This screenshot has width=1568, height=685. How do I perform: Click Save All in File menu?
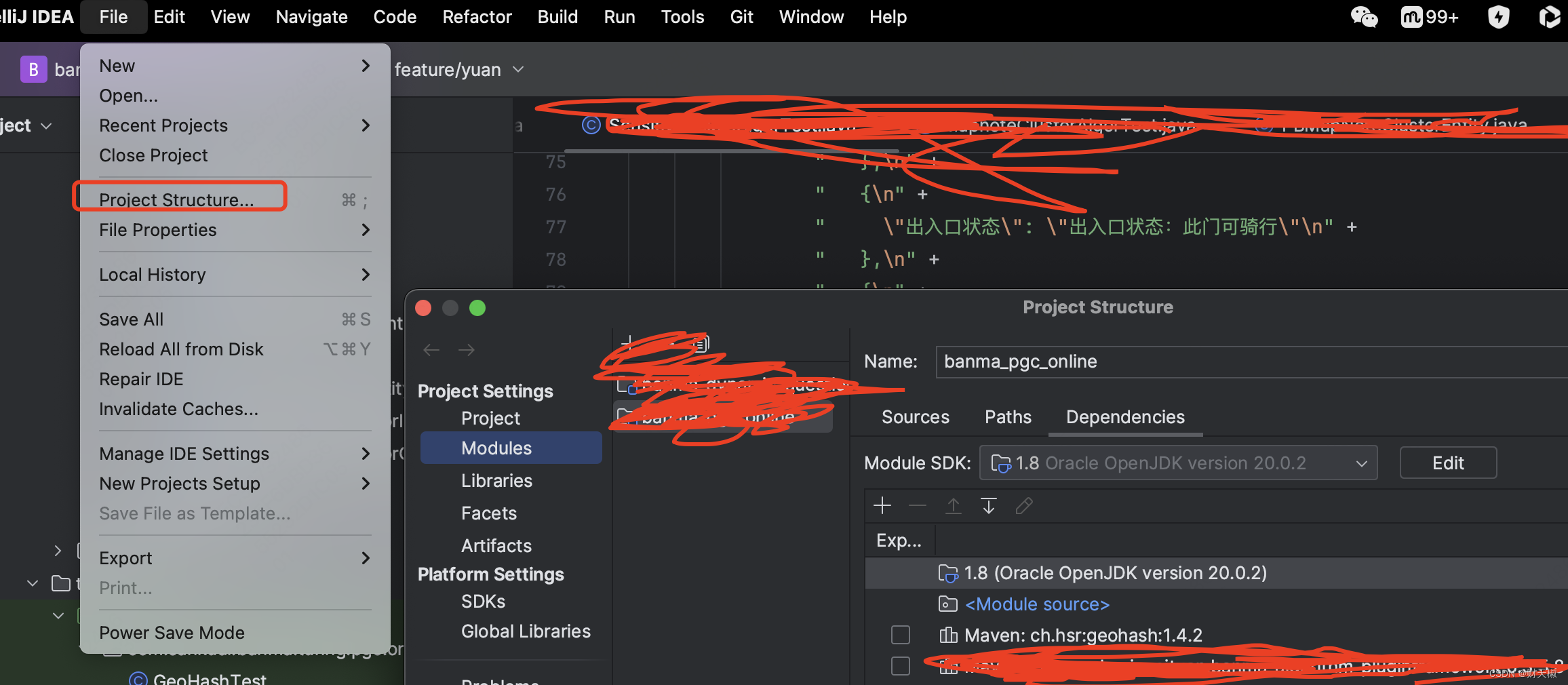click(x=235, y=319)
